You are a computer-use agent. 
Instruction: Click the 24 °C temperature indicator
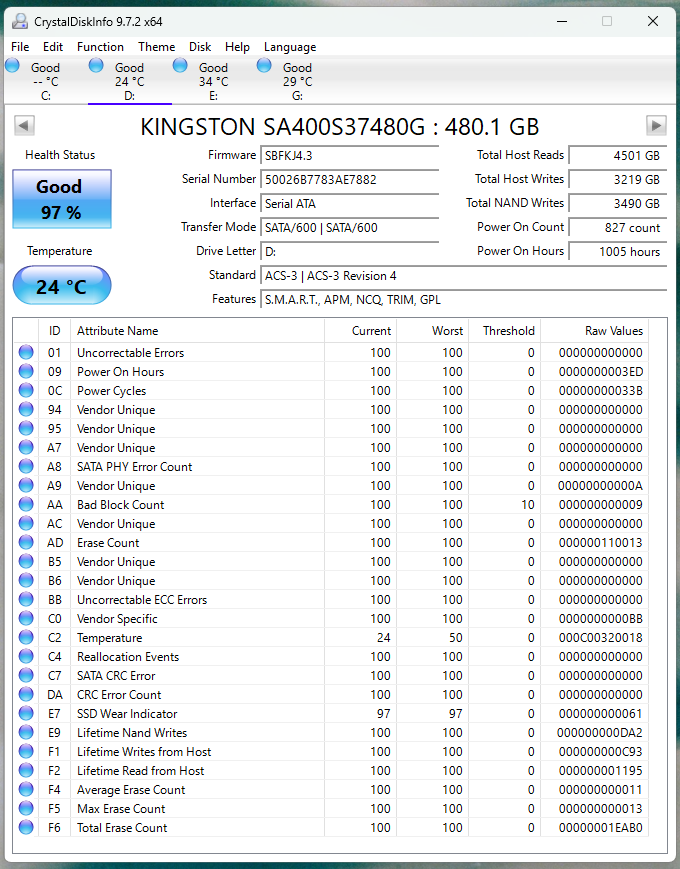[x=61, y=287]
